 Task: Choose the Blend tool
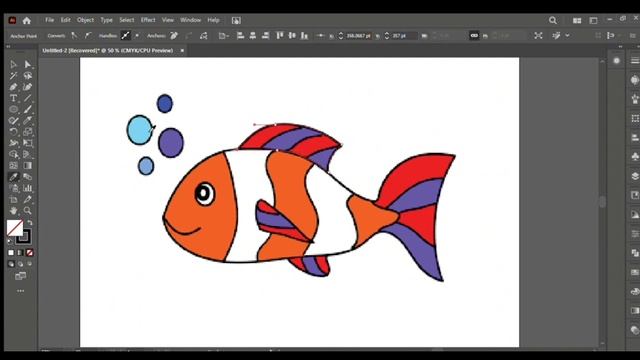[27, 177]
